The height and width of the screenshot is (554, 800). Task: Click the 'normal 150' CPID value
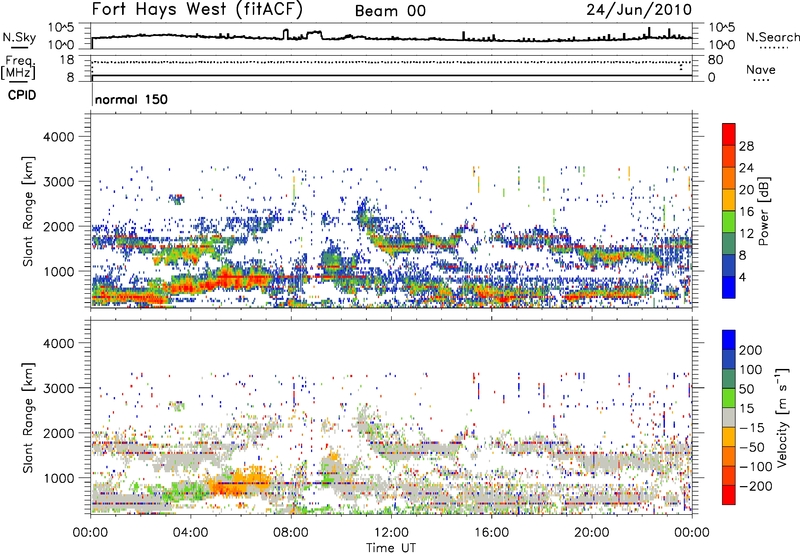tap(131, 99)
